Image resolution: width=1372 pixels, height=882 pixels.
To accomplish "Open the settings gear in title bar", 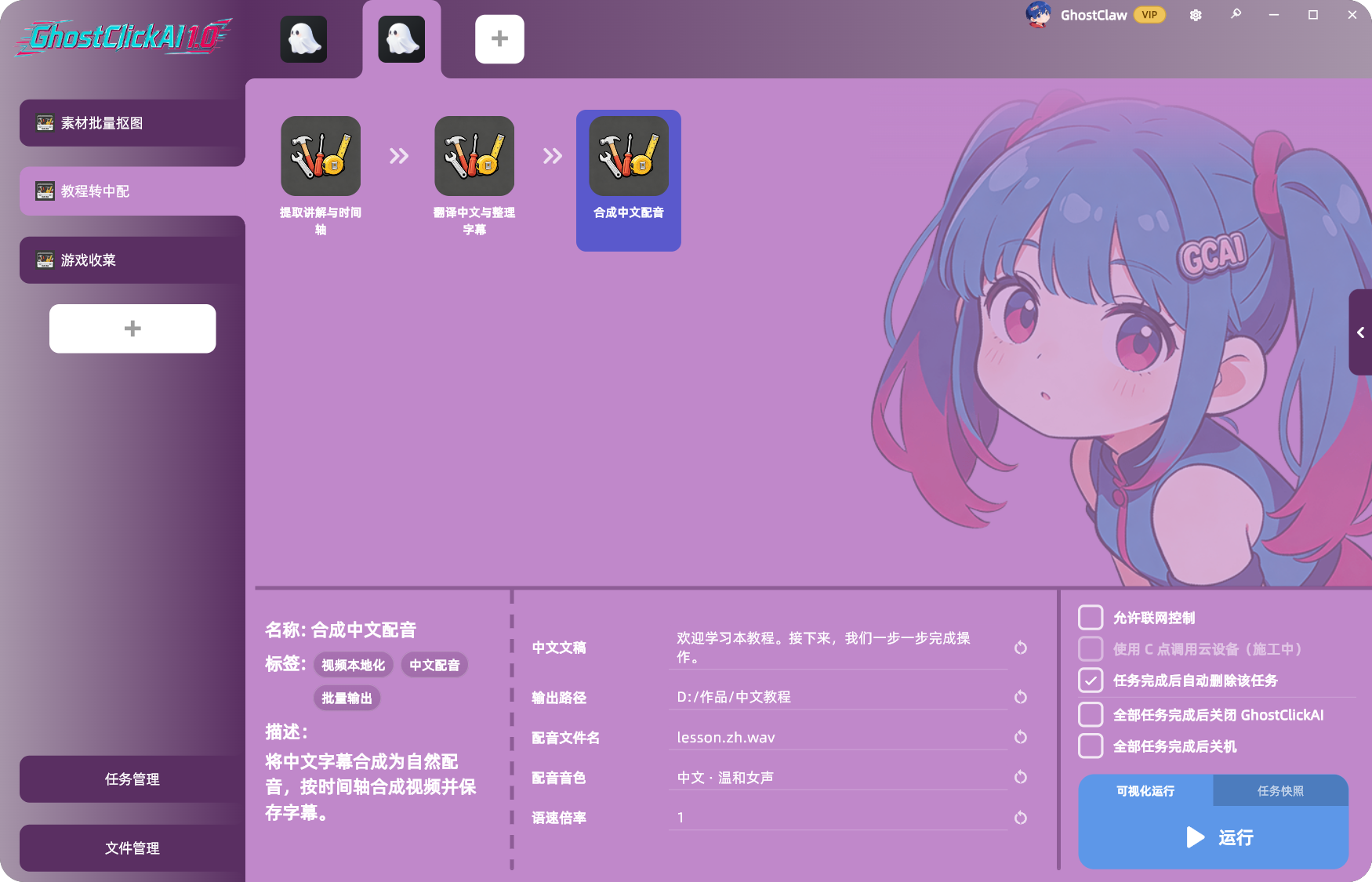I will [1196, 15].
